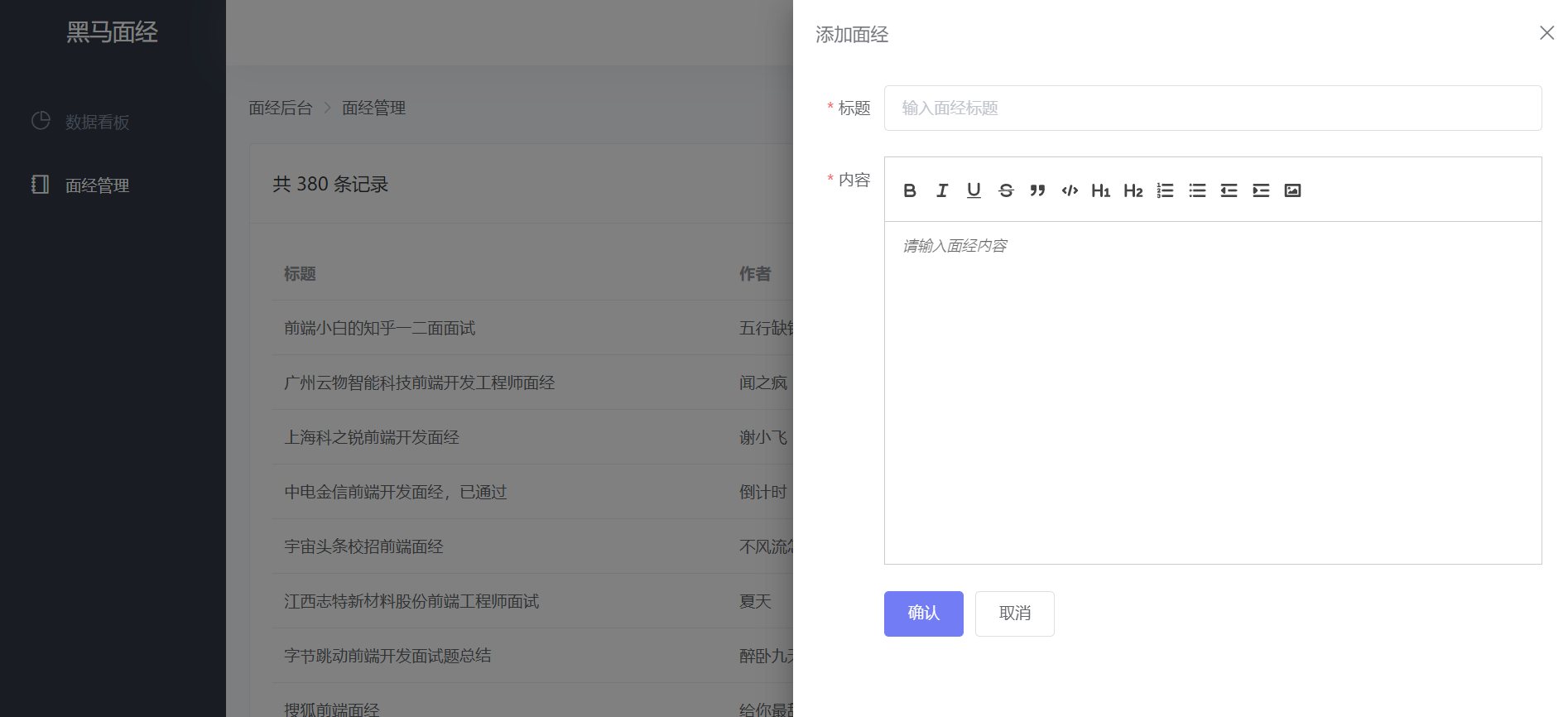The width and height of the screenshot is (1568, 717).
Task: Create an ordered numbered list
Action: point(1165,190)
